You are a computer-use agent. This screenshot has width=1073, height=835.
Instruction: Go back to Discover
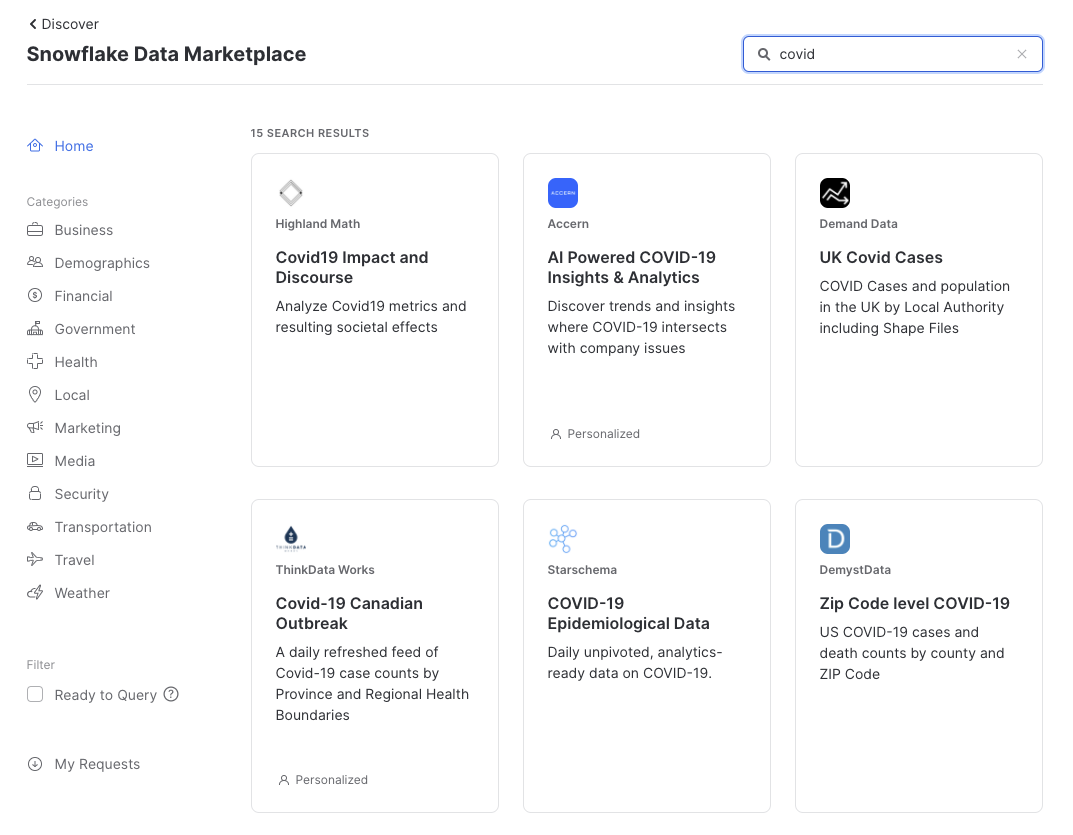point(63,24)
